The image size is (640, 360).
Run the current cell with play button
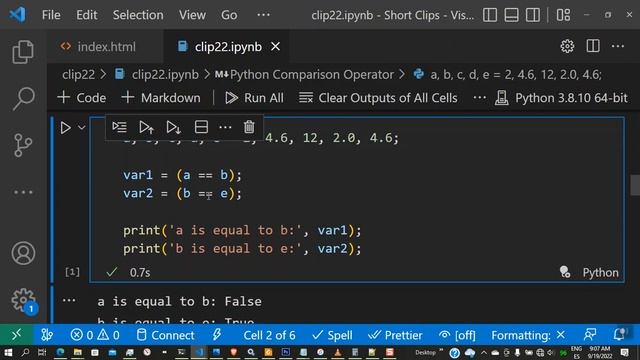tap(65, 128)
